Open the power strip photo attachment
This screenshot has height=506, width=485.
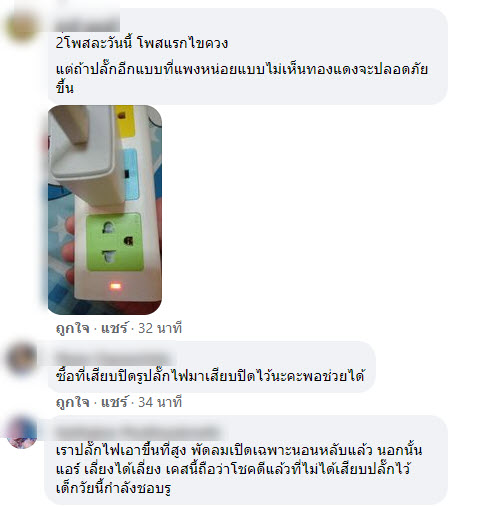(x=105, y=210)
